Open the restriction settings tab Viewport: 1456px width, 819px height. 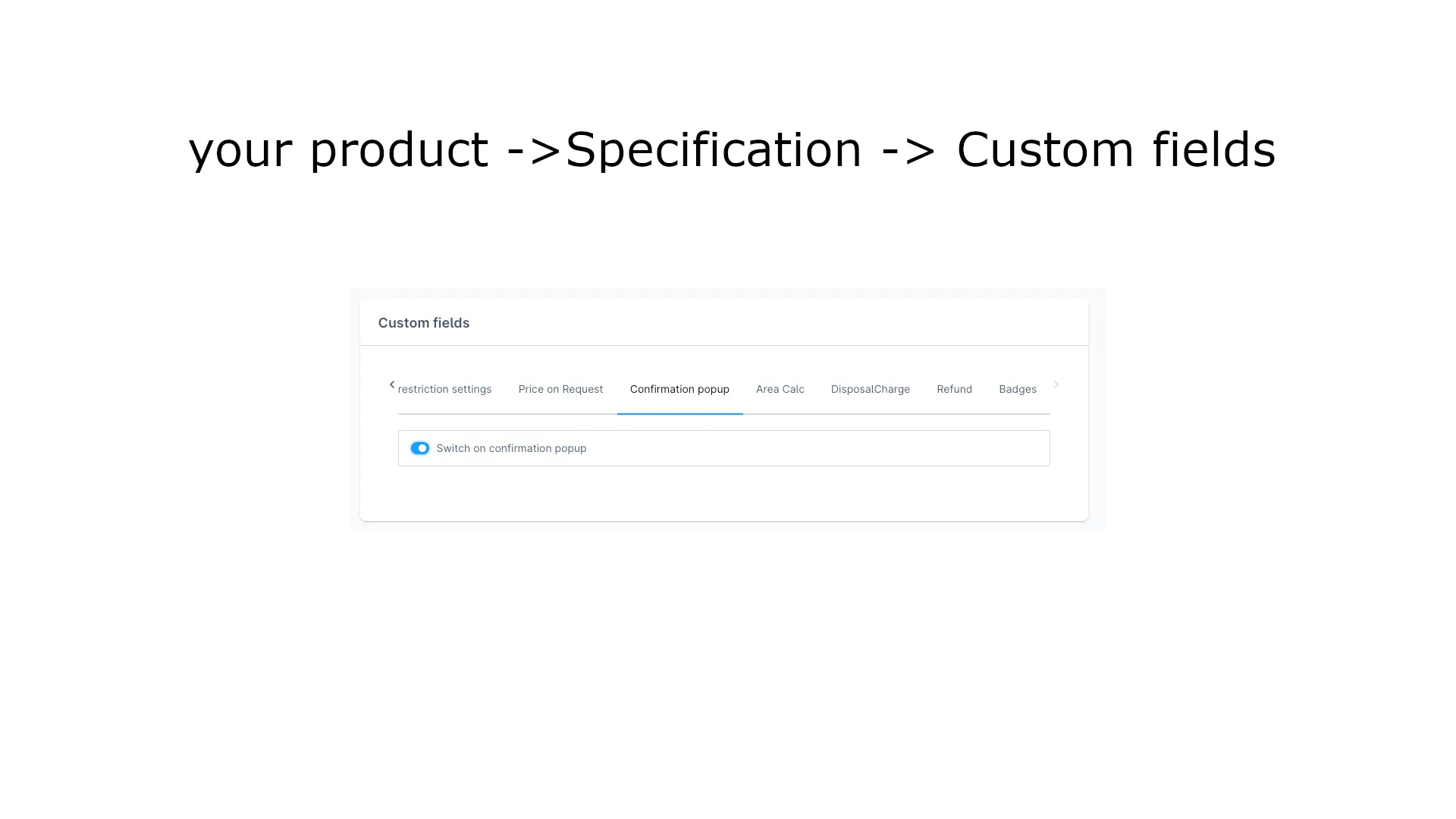point(444,389)
